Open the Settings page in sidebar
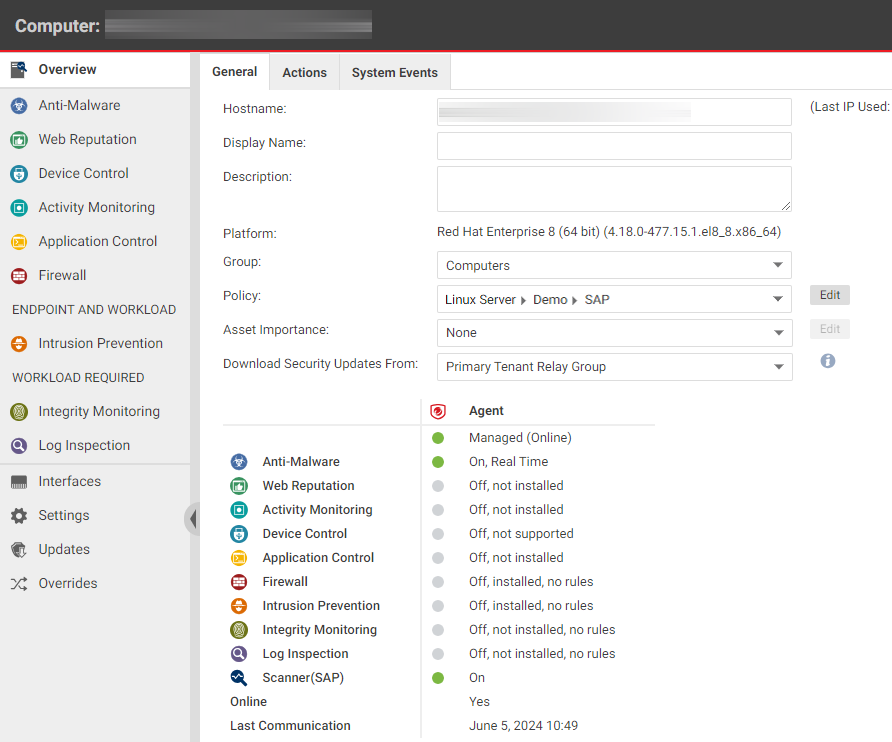The width and height of the screenshot is (892, 742). click(64, 515)
